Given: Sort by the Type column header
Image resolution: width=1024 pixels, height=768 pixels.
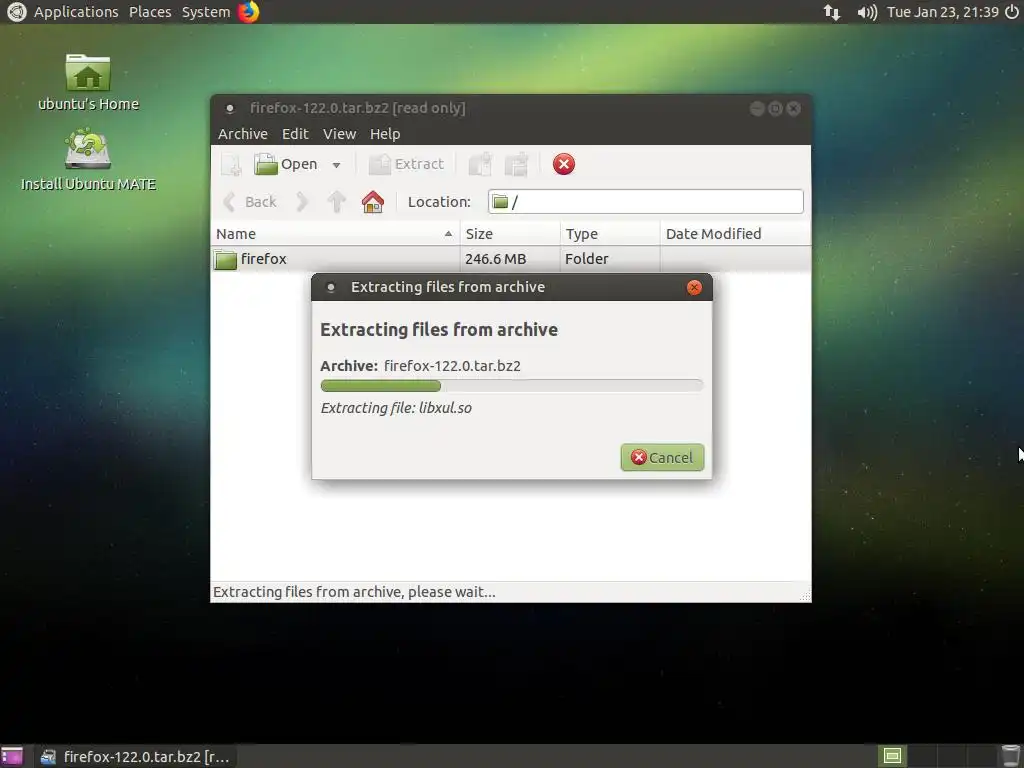Looking at the screenshot, I should coord(610,234).
